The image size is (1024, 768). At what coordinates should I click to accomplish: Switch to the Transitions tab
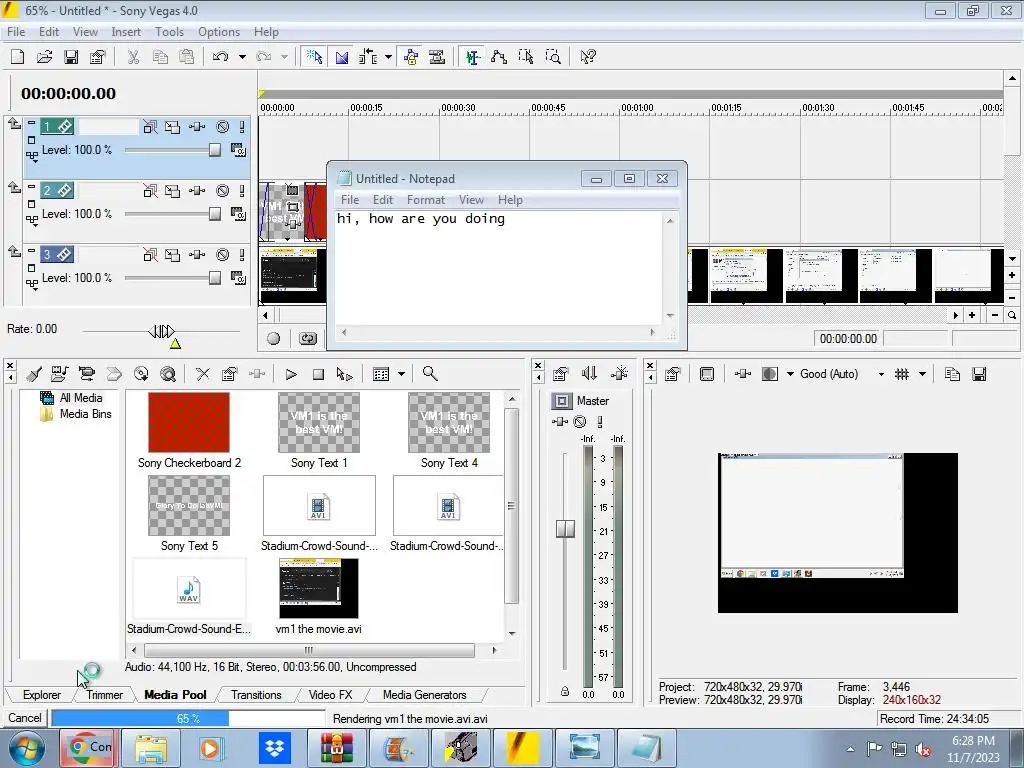(x=256, y=695)
